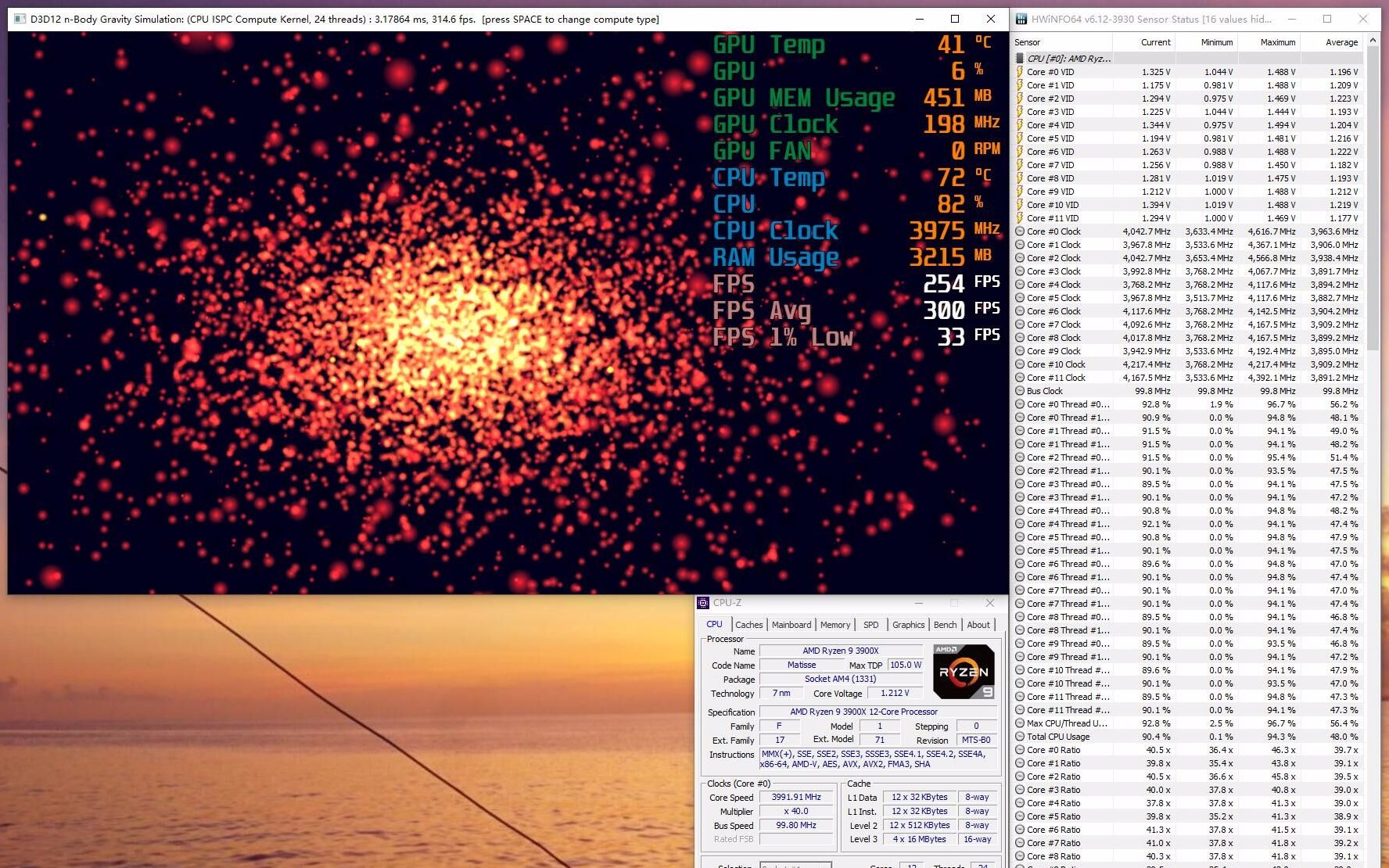
Task: Click the clock icon beside Bus Clock
Action: point(1020,391)
